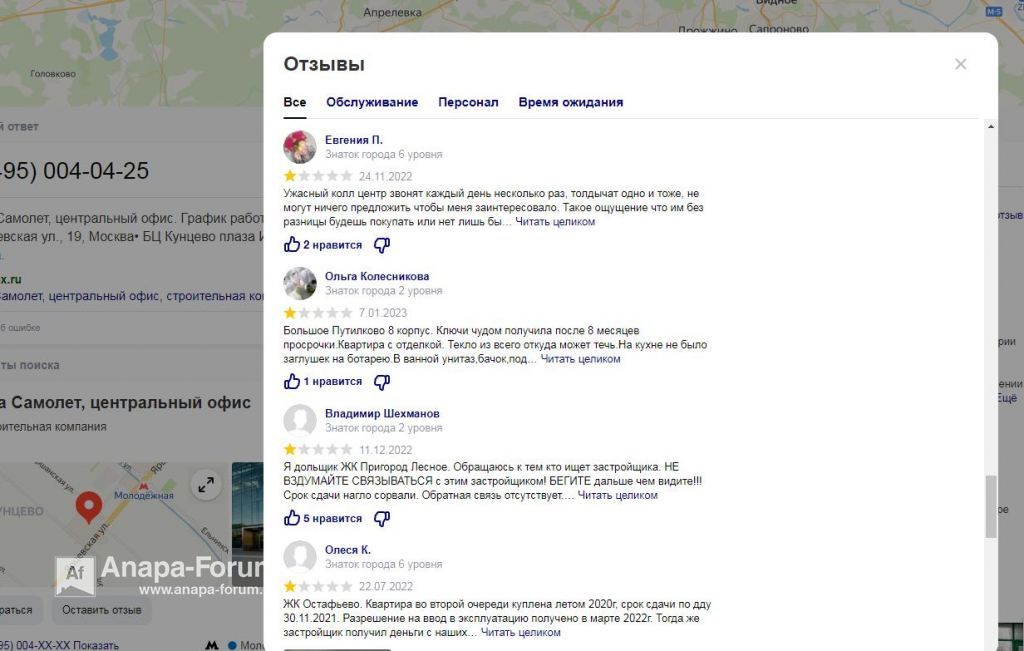Image resolution: width=1024 pixels, height=651 pixels.
Task: Dislike Евгения П.'s review with thumbs down
Action: click(382, 246)
